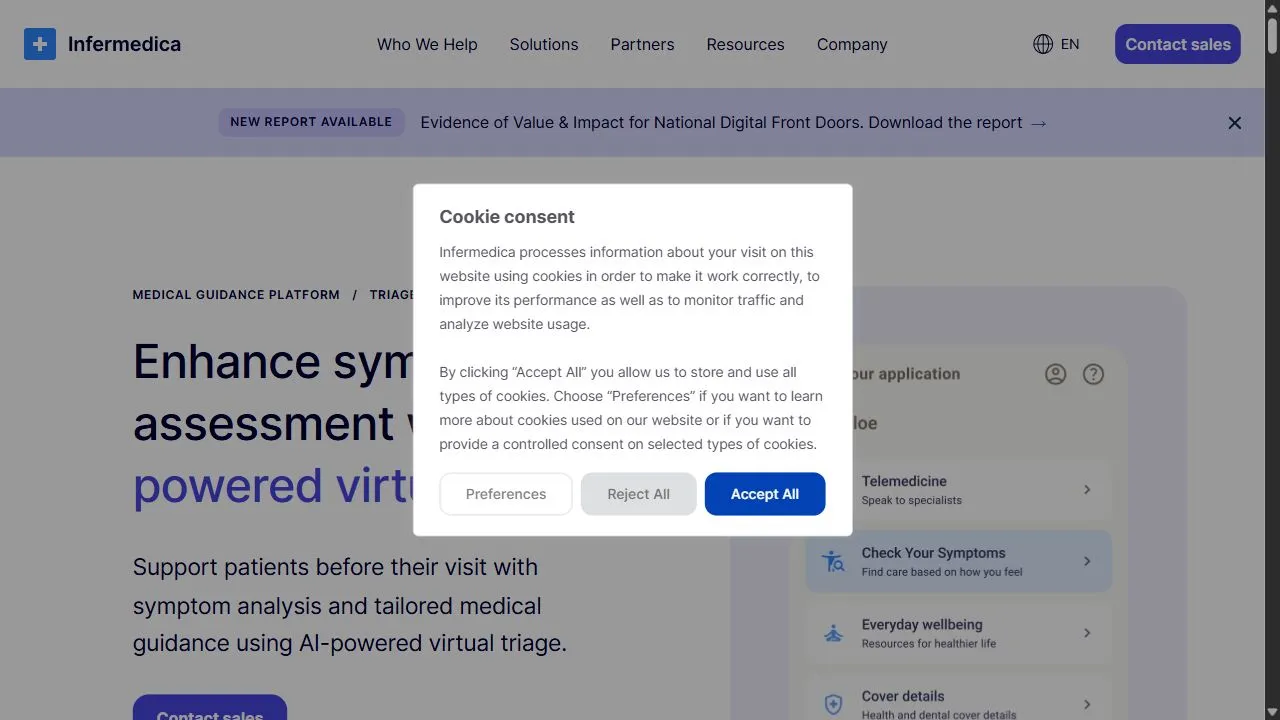Click the NEW REPORT AVAILABLE badge
1280x720 pixels.
pyautogui.click(x=311, y=122)
